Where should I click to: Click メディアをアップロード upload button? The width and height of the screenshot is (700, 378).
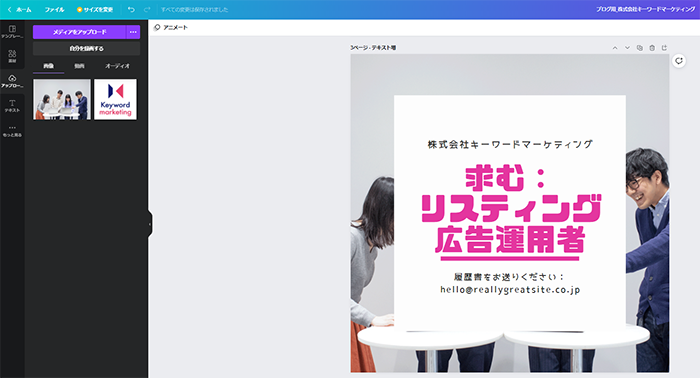79,32
